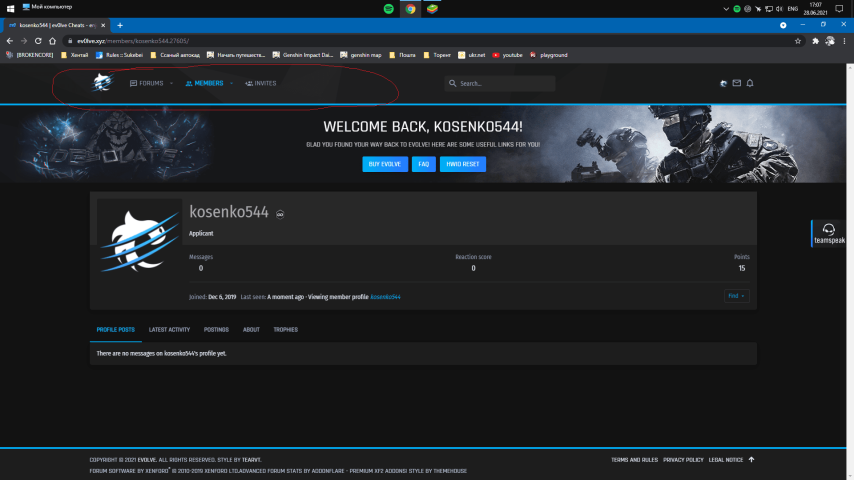Show hidden tray icons chevron
854x480 pixels.
click(x=726, y=9)
